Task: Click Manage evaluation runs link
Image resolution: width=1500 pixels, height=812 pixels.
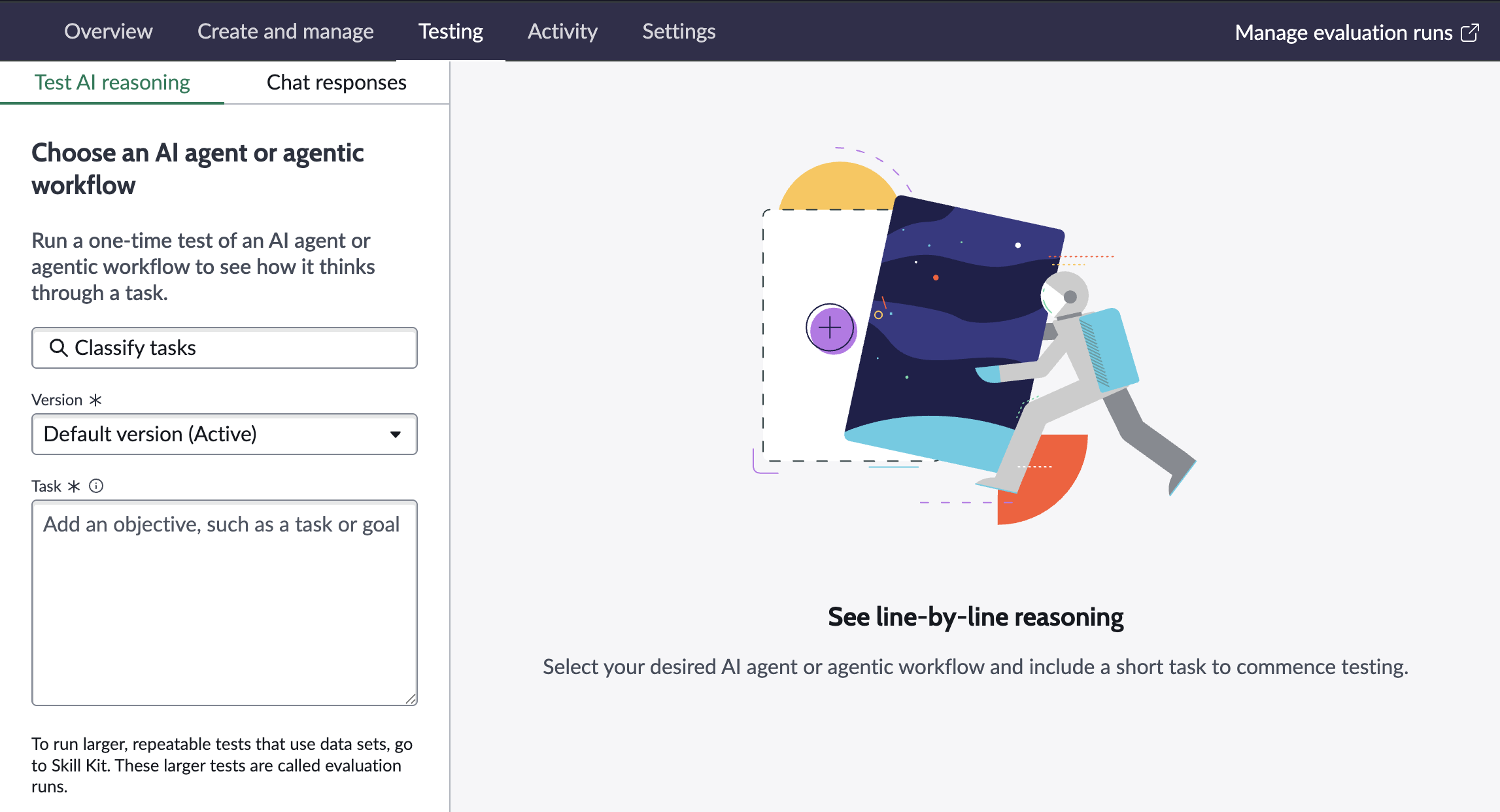Action: [1356, 33]
